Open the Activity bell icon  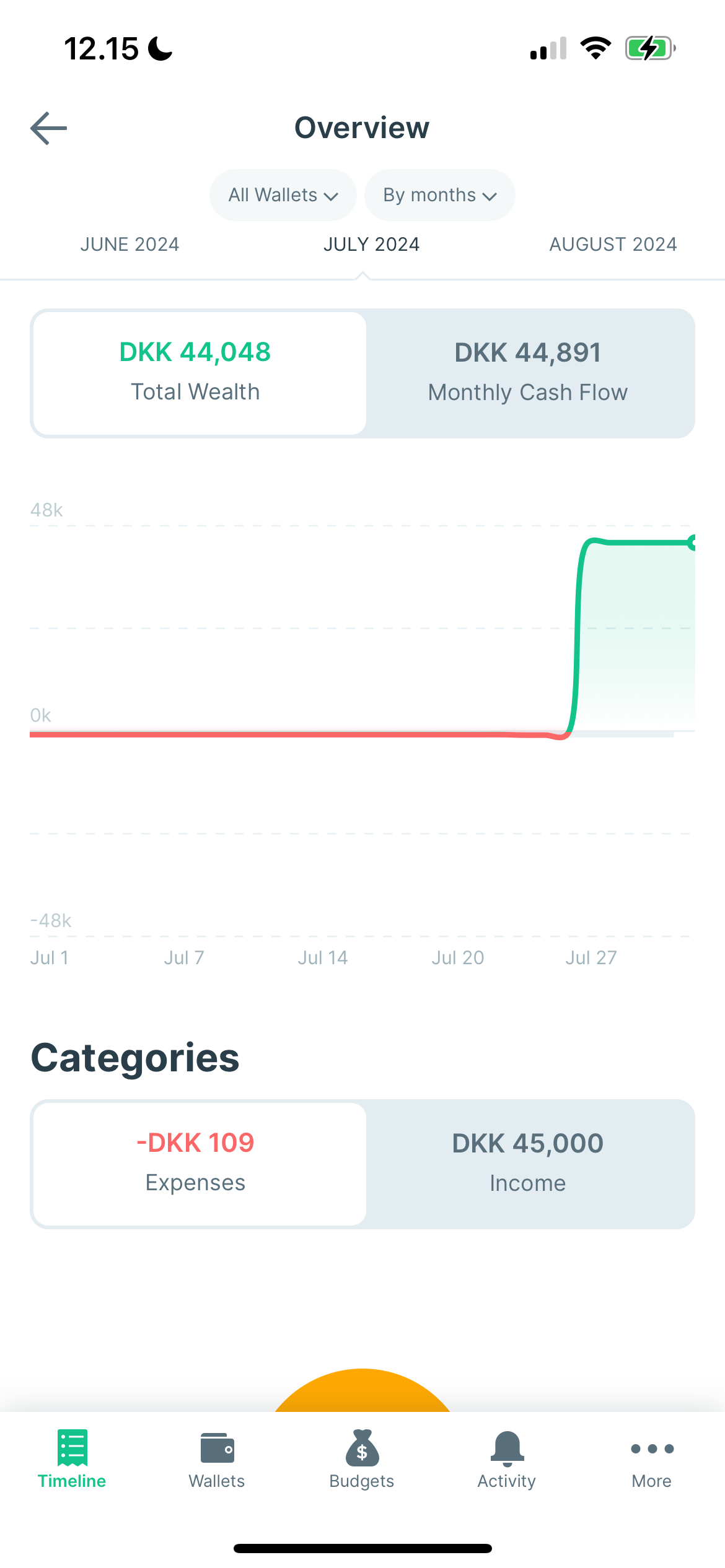click(x=507, y=1448)
